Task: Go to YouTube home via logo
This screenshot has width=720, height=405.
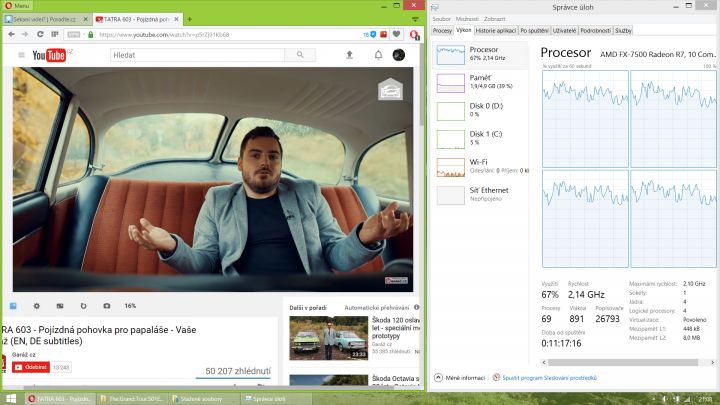Action: [x=49, y=55]
